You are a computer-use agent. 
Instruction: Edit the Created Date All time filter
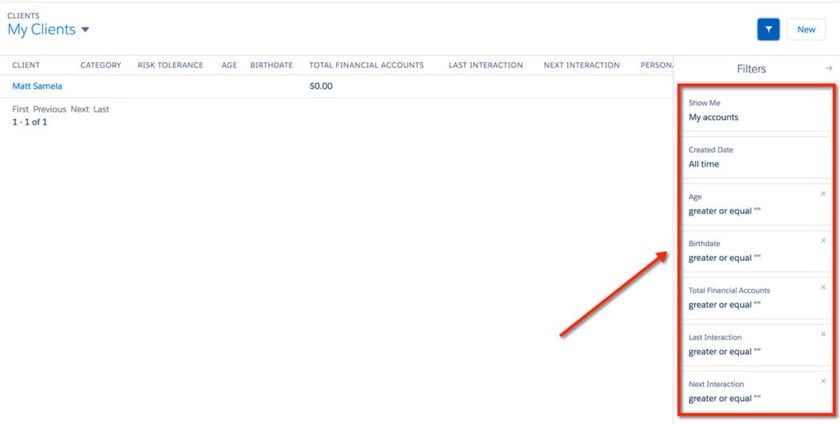point(756,158)
